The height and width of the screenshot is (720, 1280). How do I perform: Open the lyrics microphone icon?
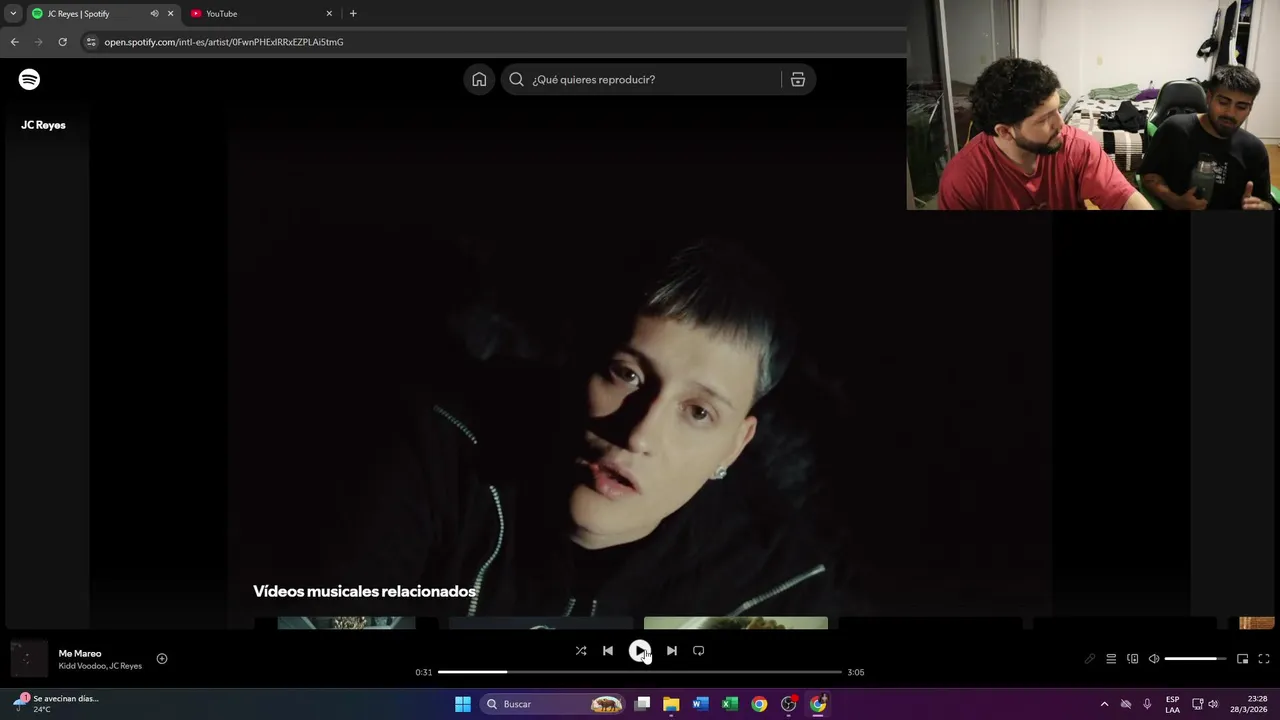pyautogui.click(x=1090, y=659)
